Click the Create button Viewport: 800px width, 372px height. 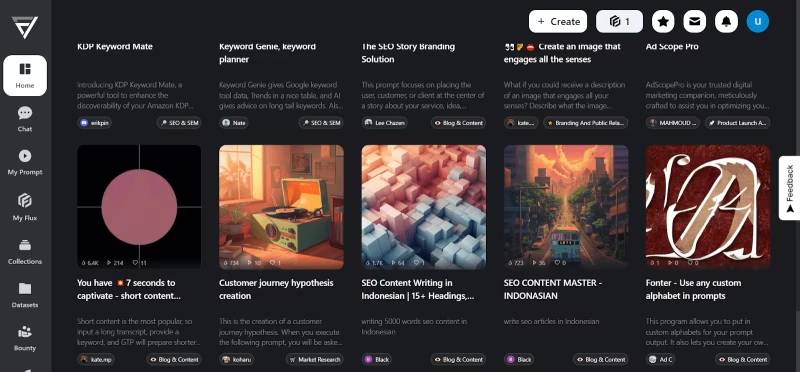(x=558, y=21)
